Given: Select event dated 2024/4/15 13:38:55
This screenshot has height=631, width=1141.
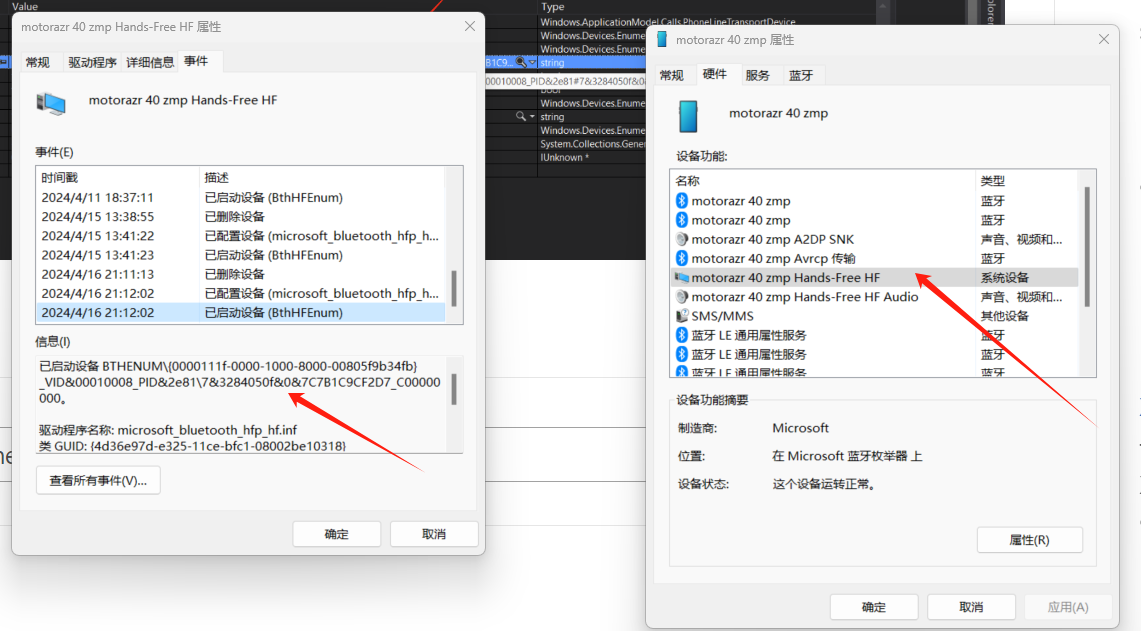Looking at the screenshot, I should point(240,217).
